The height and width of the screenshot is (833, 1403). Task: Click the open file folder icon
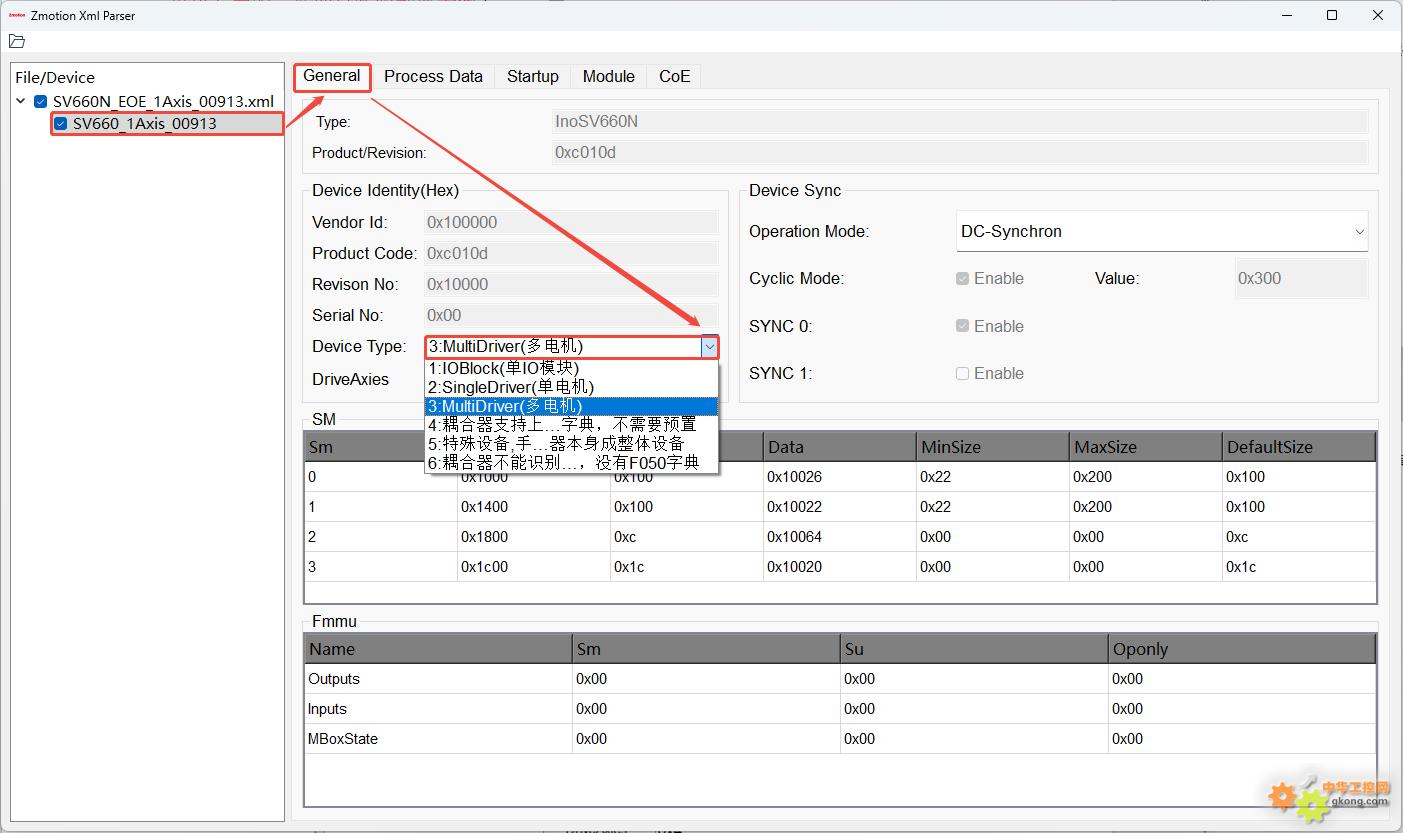pos(16,41)
